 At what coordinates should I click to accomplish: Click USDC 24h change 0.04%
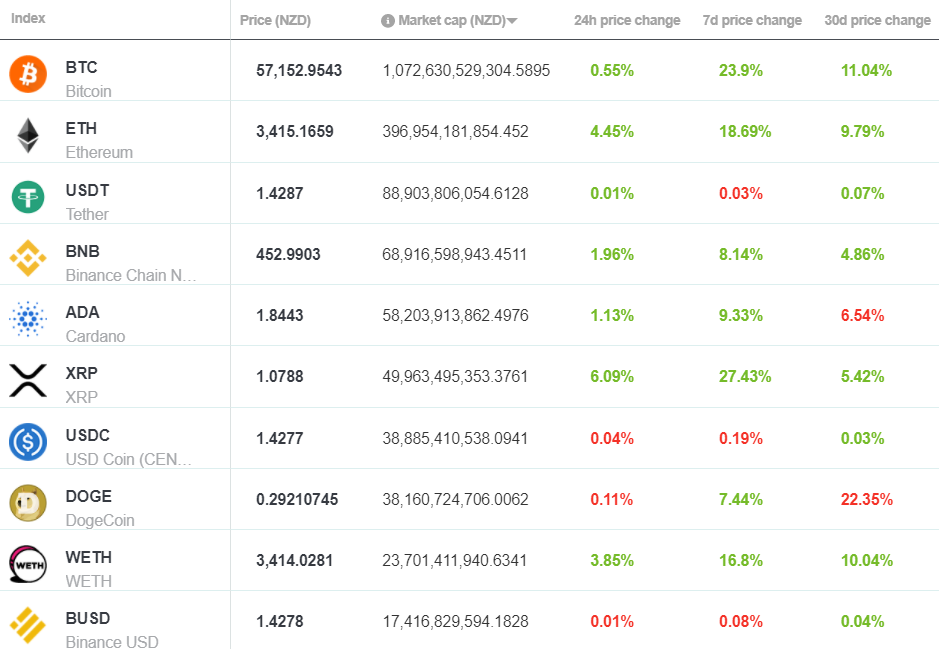point(612,438)
